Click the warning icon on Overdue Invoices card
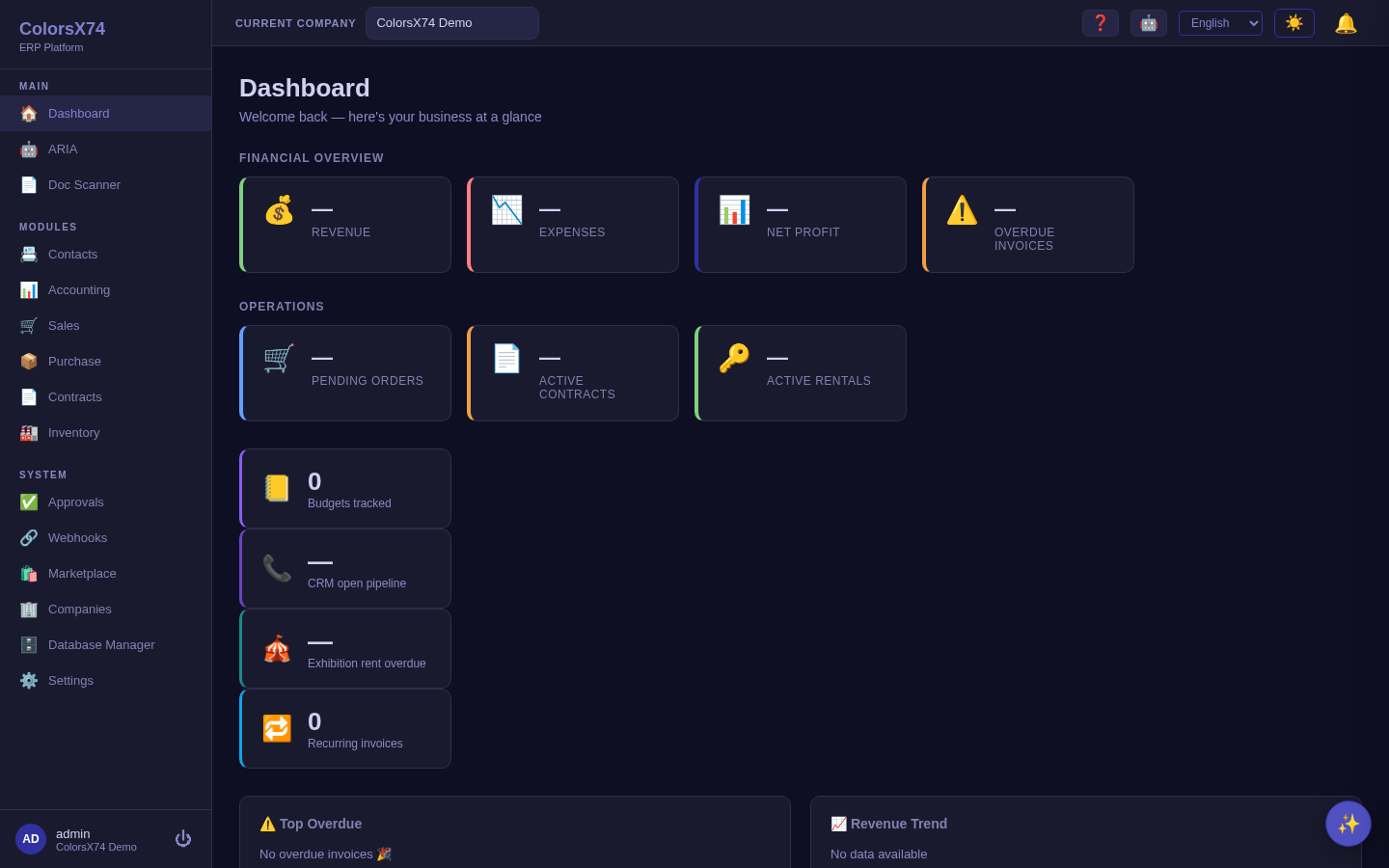Viewport: 1389px width, 868px height. (962, 210)
